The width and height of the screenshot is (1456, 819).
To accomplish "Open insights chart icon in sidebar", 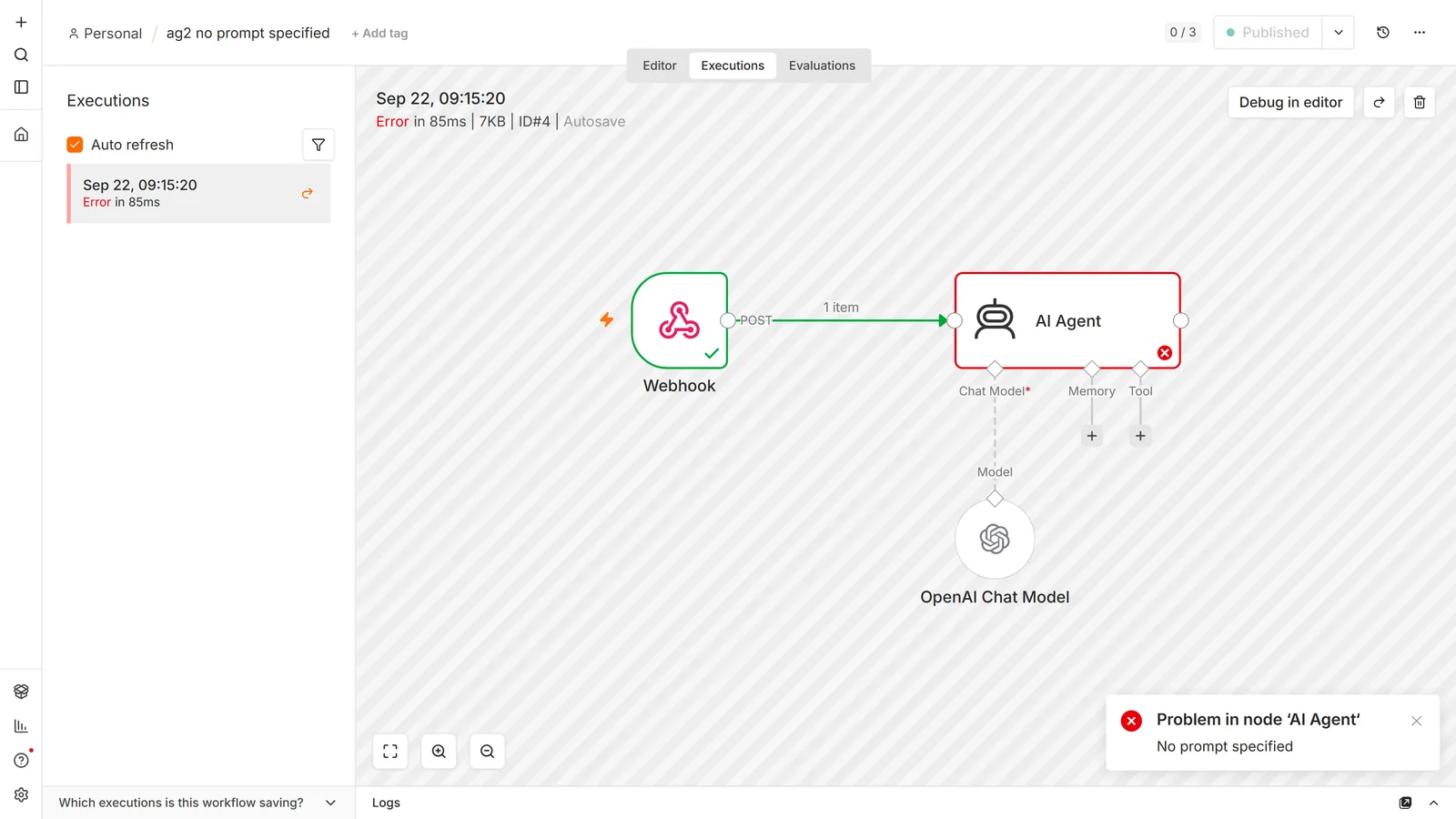I will [21, 726].
